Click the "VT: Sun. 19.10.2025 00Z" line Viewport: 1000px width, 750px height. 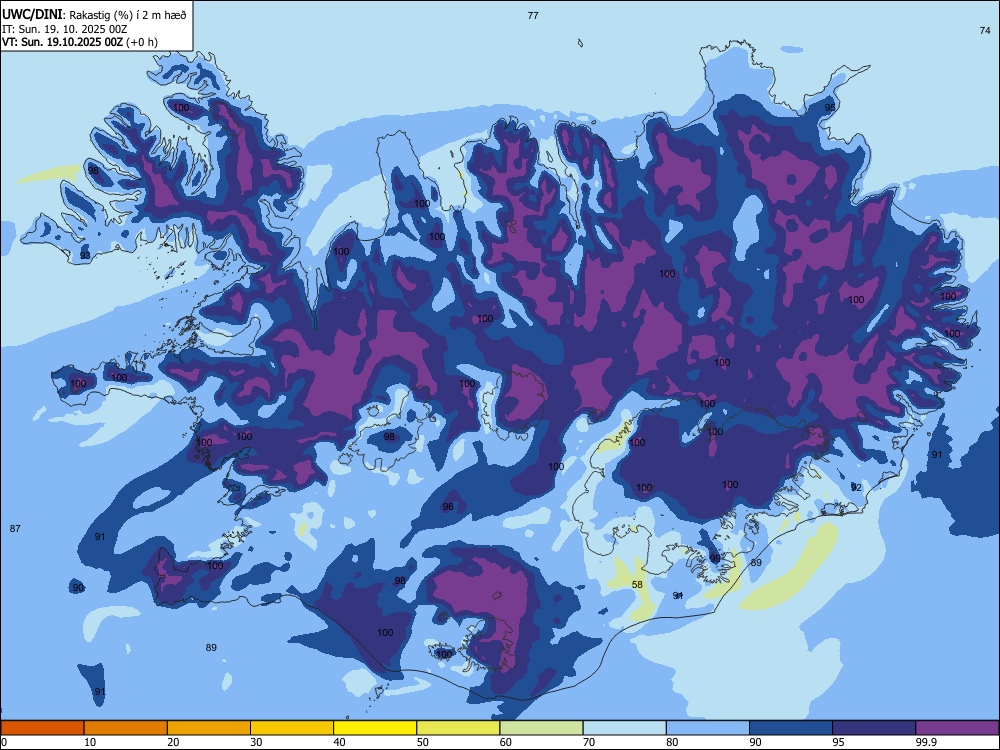click(62, 42)
